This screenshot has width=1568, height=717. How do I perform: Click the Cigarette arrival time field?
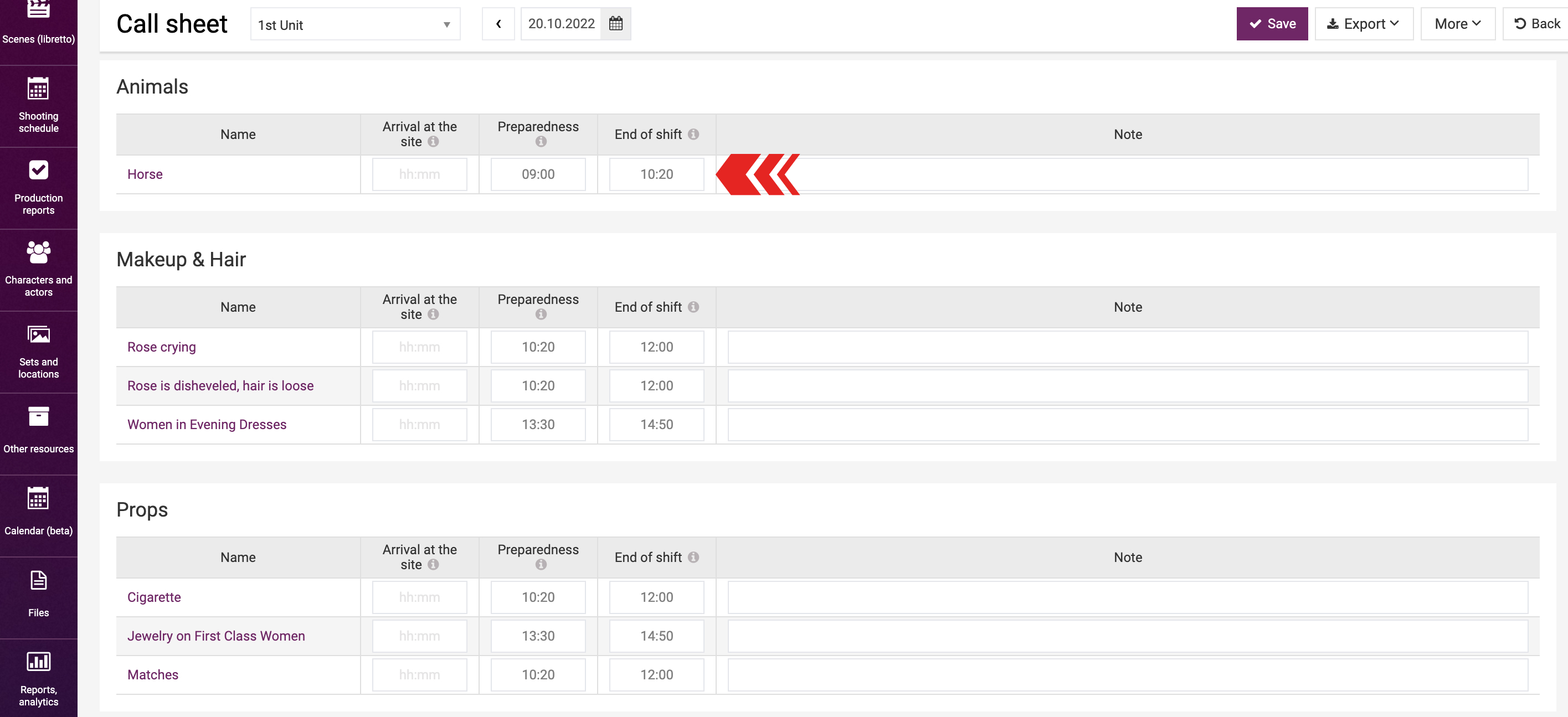[419, 597]
